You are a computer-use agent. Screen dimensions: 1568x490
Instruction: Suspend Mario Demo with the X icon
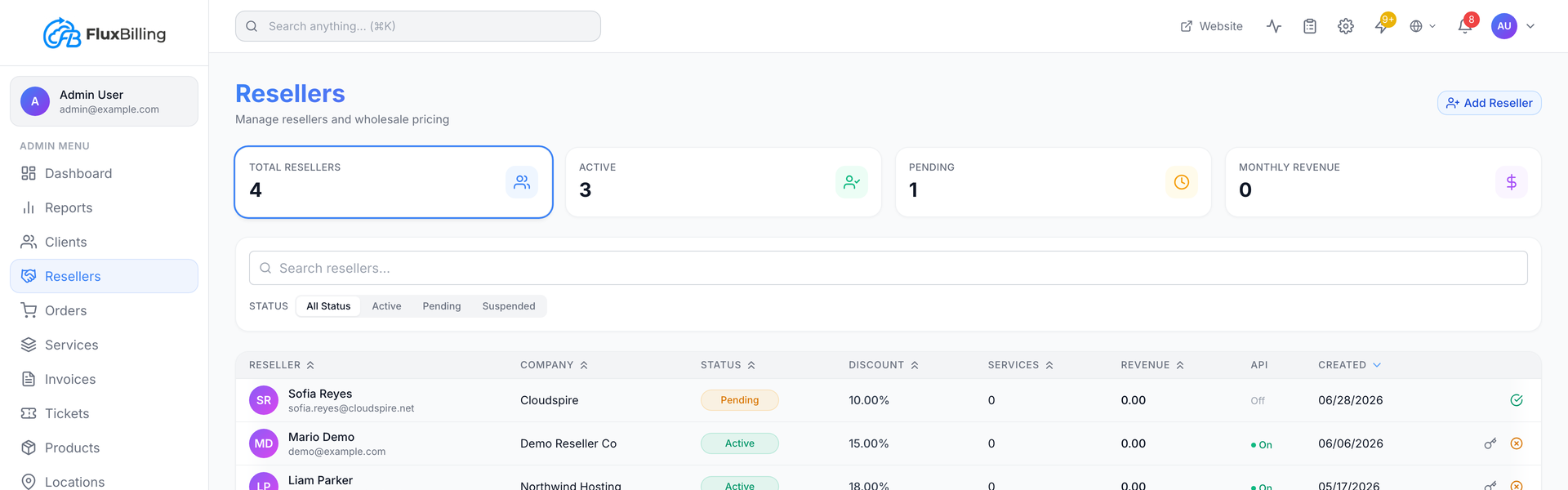tap(1517, 443)
